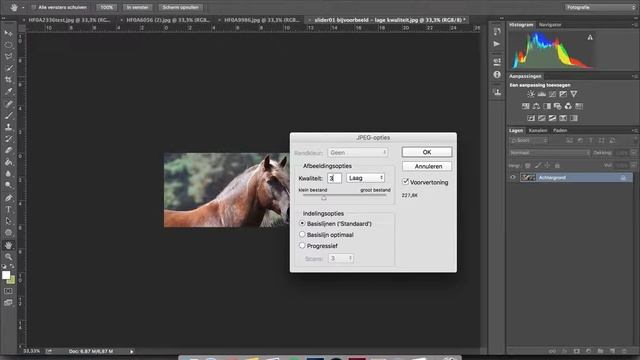The width and height of the screenshot is (640, 360).
Task: Open the layer filter Soort dropdown
Action: (x=529, y=140)
